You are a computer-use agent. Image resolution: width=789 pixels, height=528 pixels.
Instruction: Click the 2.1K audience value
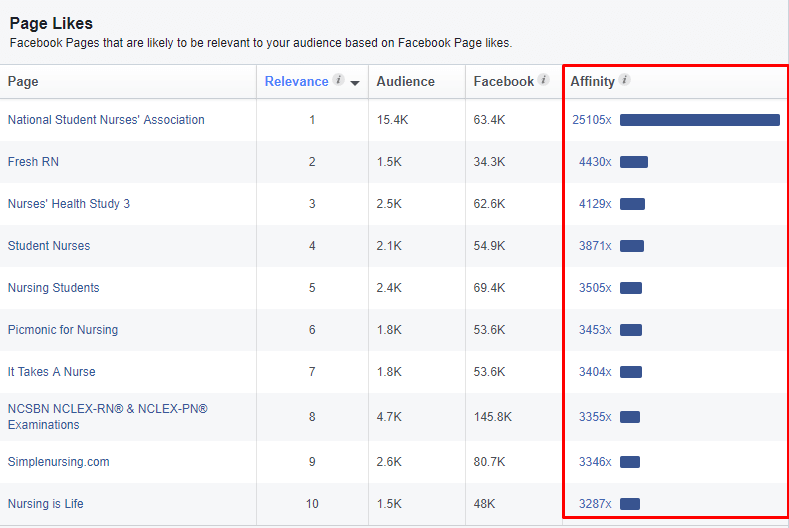(389, 246)
